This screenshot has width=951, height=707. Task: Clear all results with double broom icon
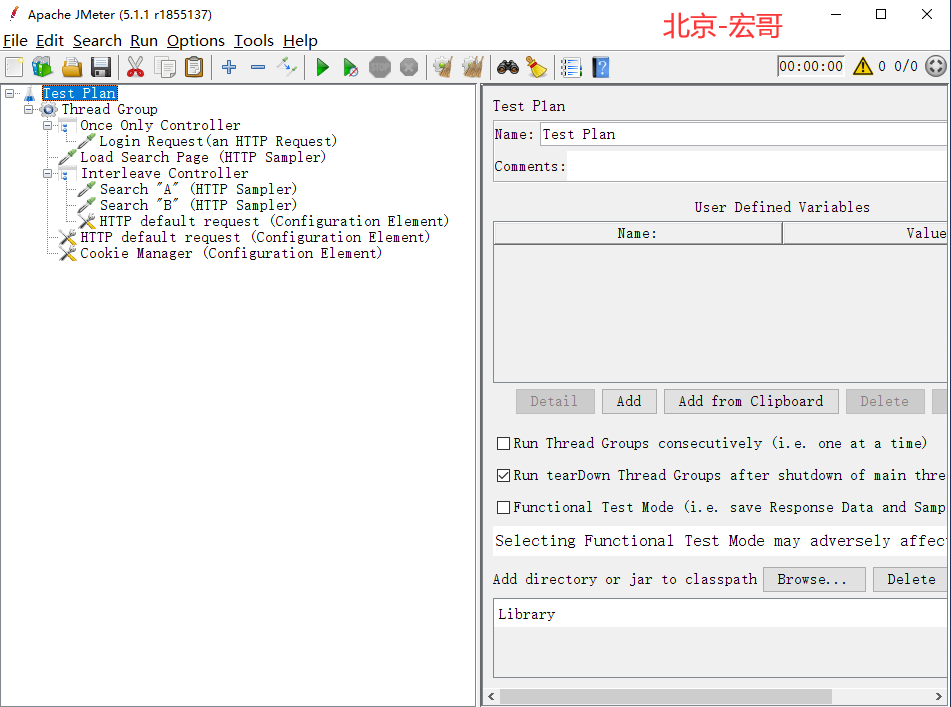pyautogui.click(x=473, y=67)
